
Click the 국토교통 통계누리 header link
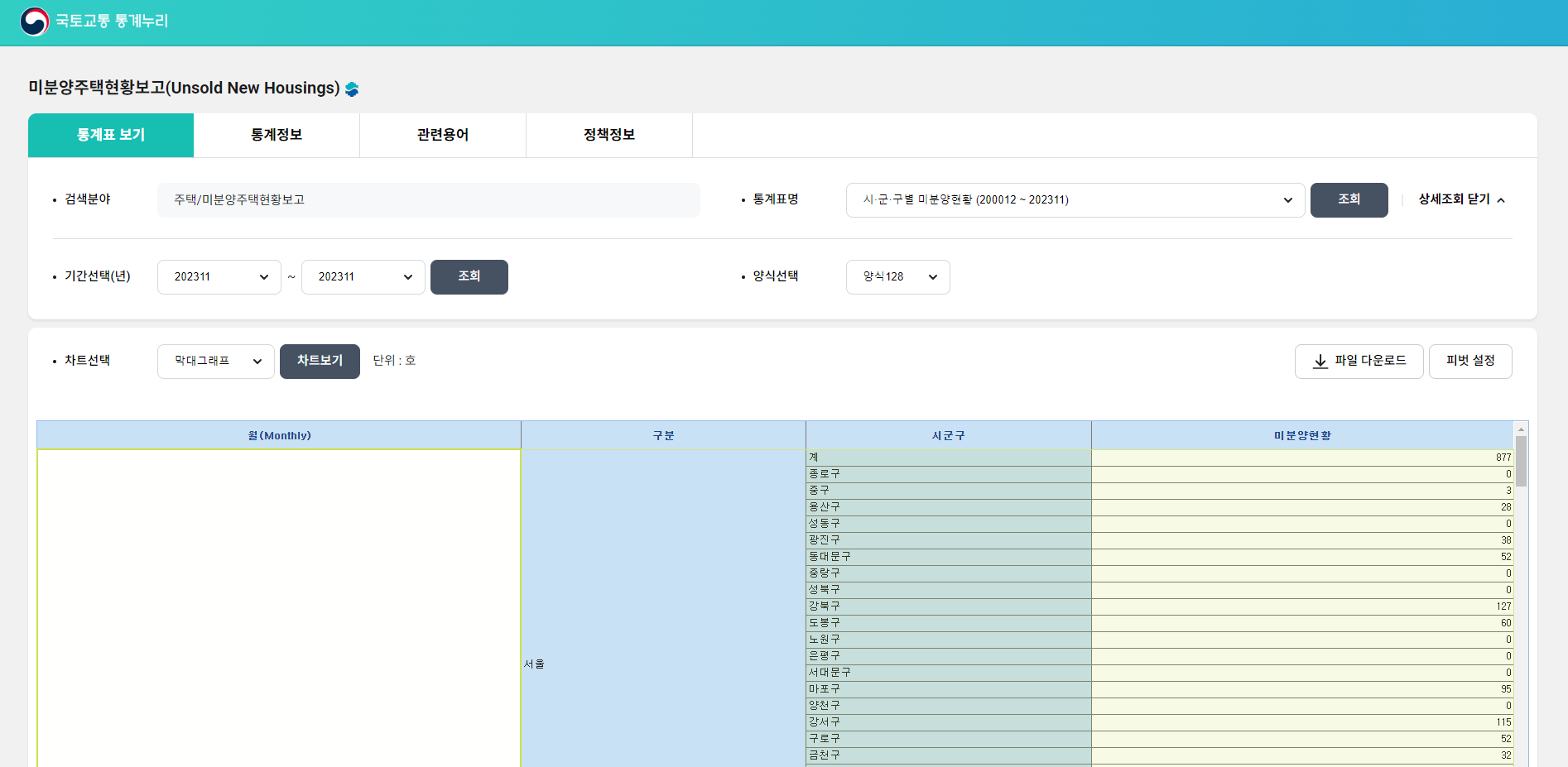[112, 21]
